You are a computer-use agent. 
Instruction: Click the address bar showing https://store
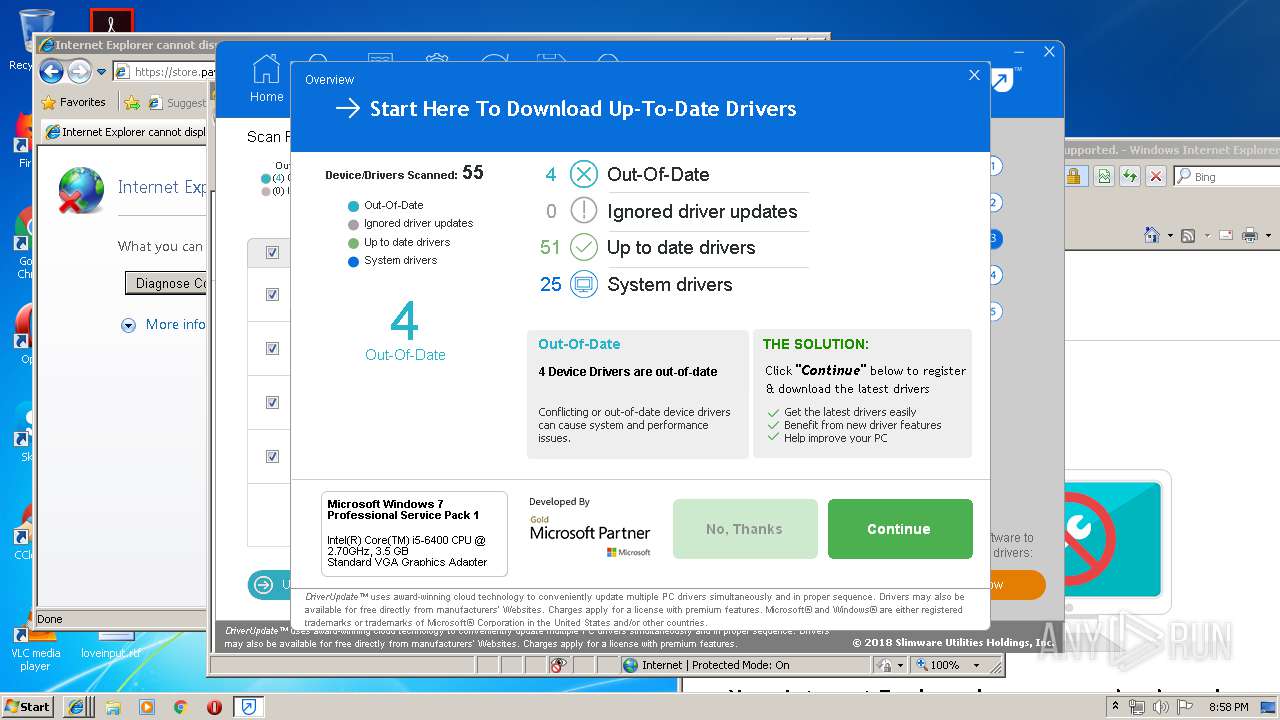coord(164,72)
